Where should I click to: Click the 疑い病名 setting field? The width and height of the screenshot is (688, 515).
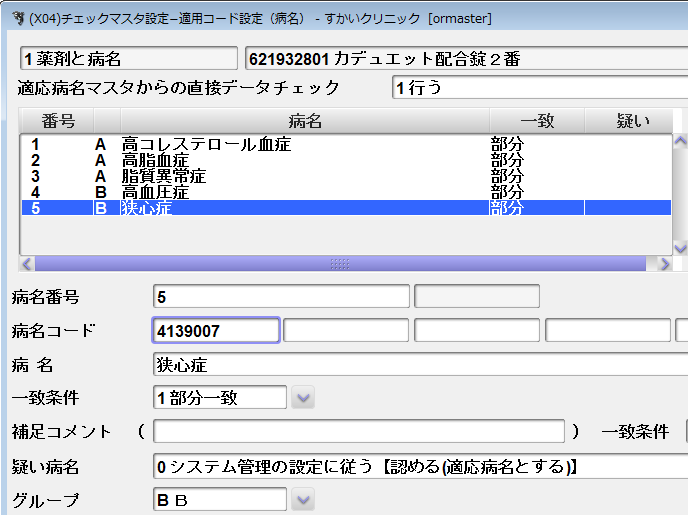(420, 466)
